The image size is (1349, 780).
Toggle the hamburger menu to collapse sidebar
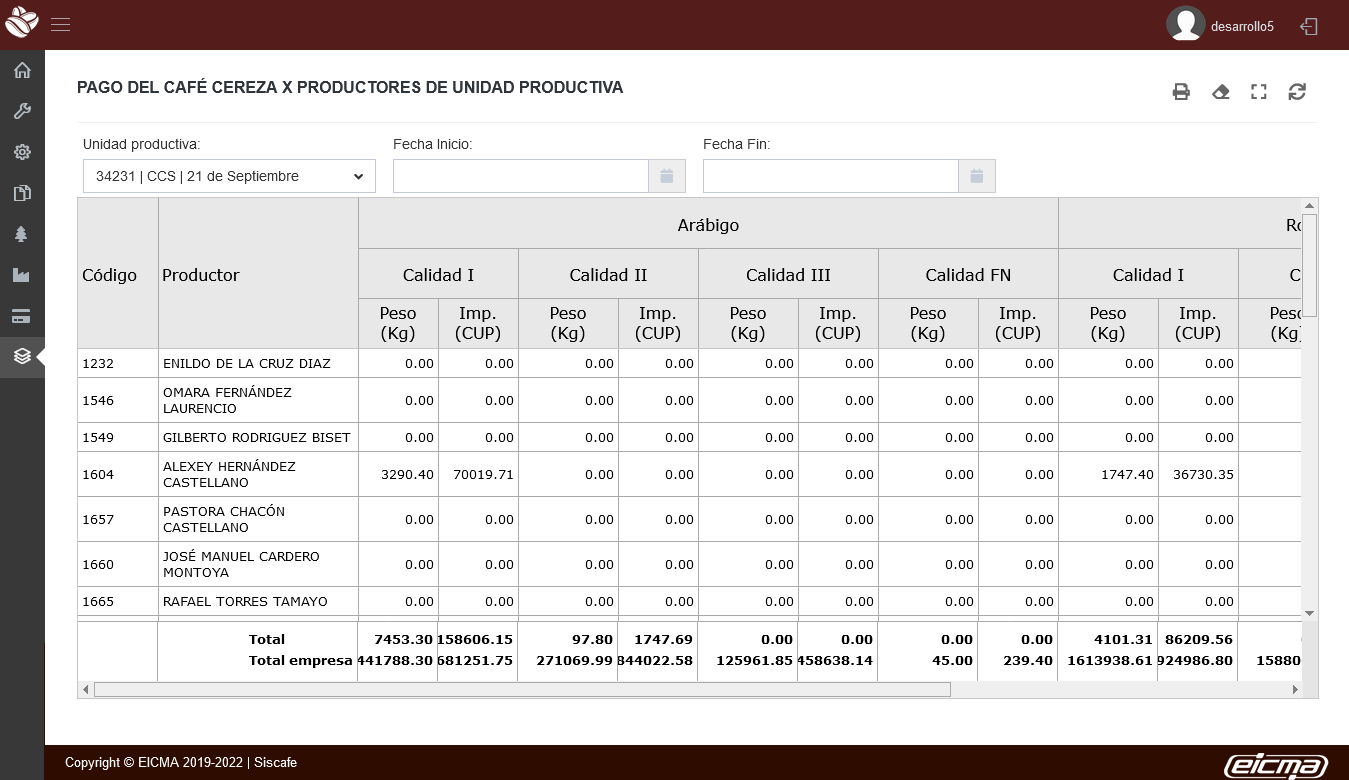point(61,25)
